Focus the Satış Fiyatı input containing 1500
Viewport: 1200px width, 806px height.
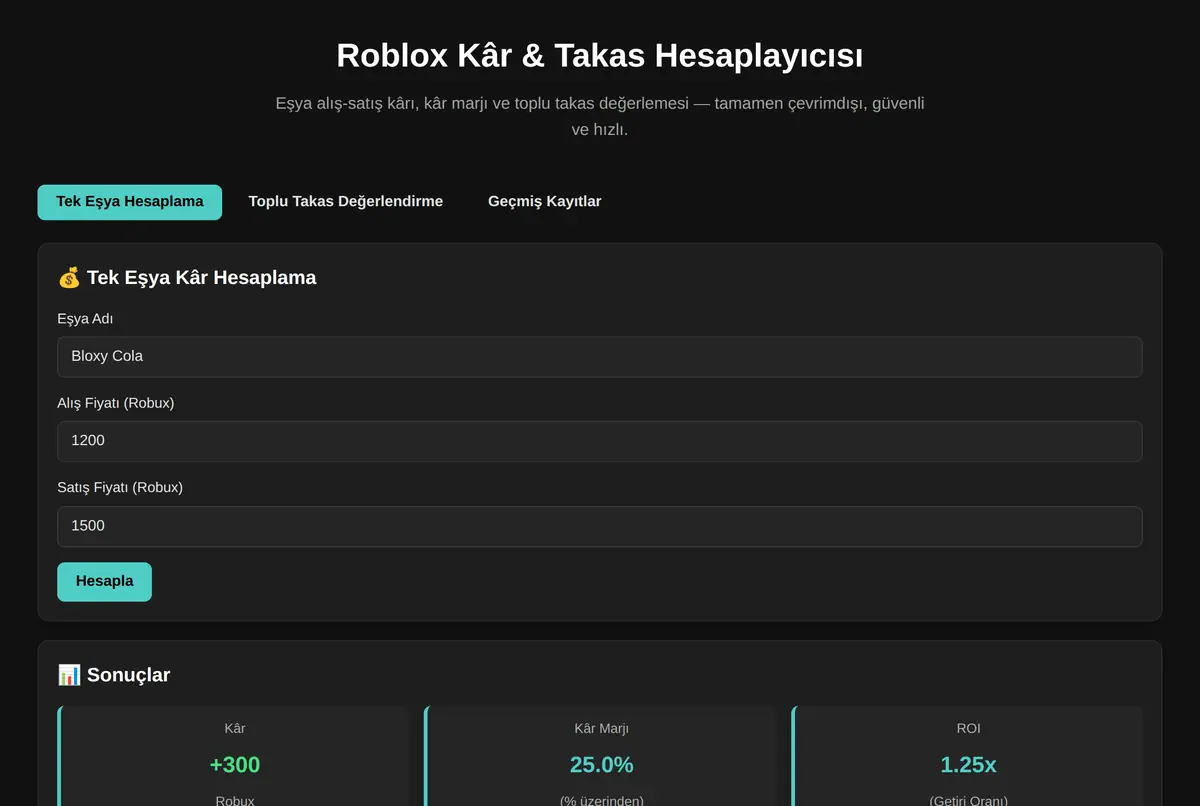click(600, 526)
